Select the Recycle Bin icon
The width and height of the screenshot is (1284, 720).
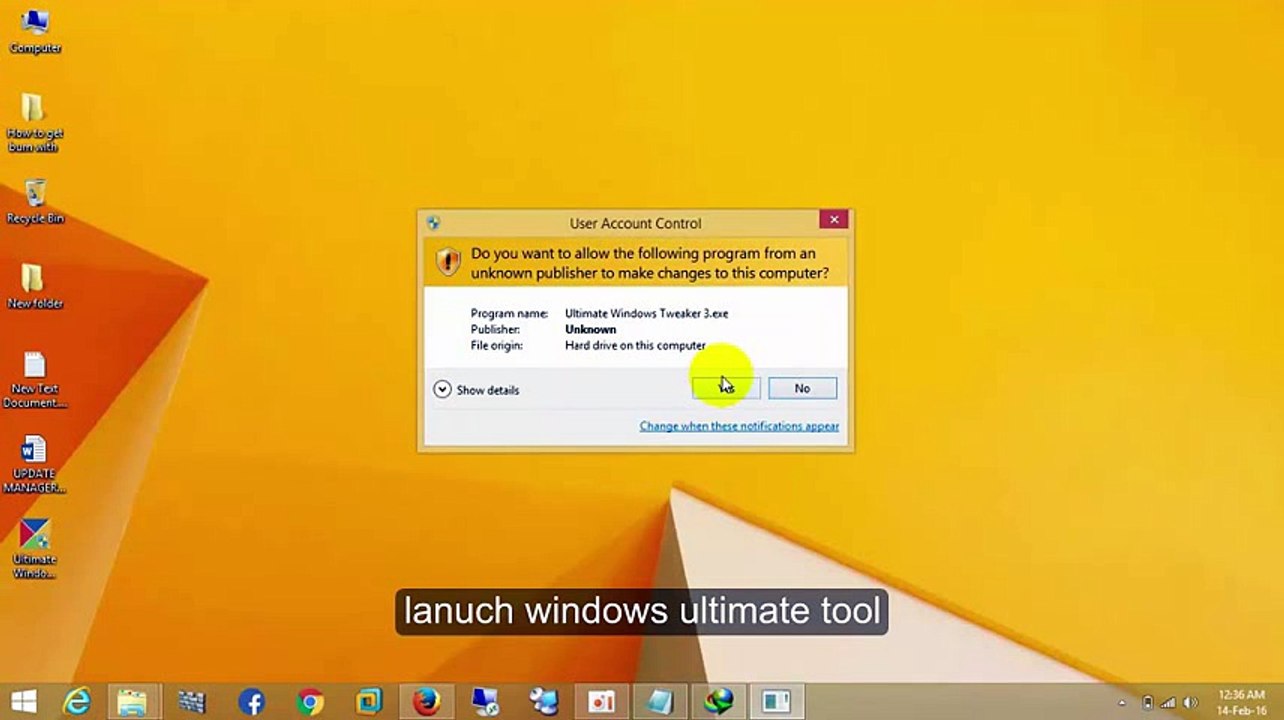click(35, 201)
